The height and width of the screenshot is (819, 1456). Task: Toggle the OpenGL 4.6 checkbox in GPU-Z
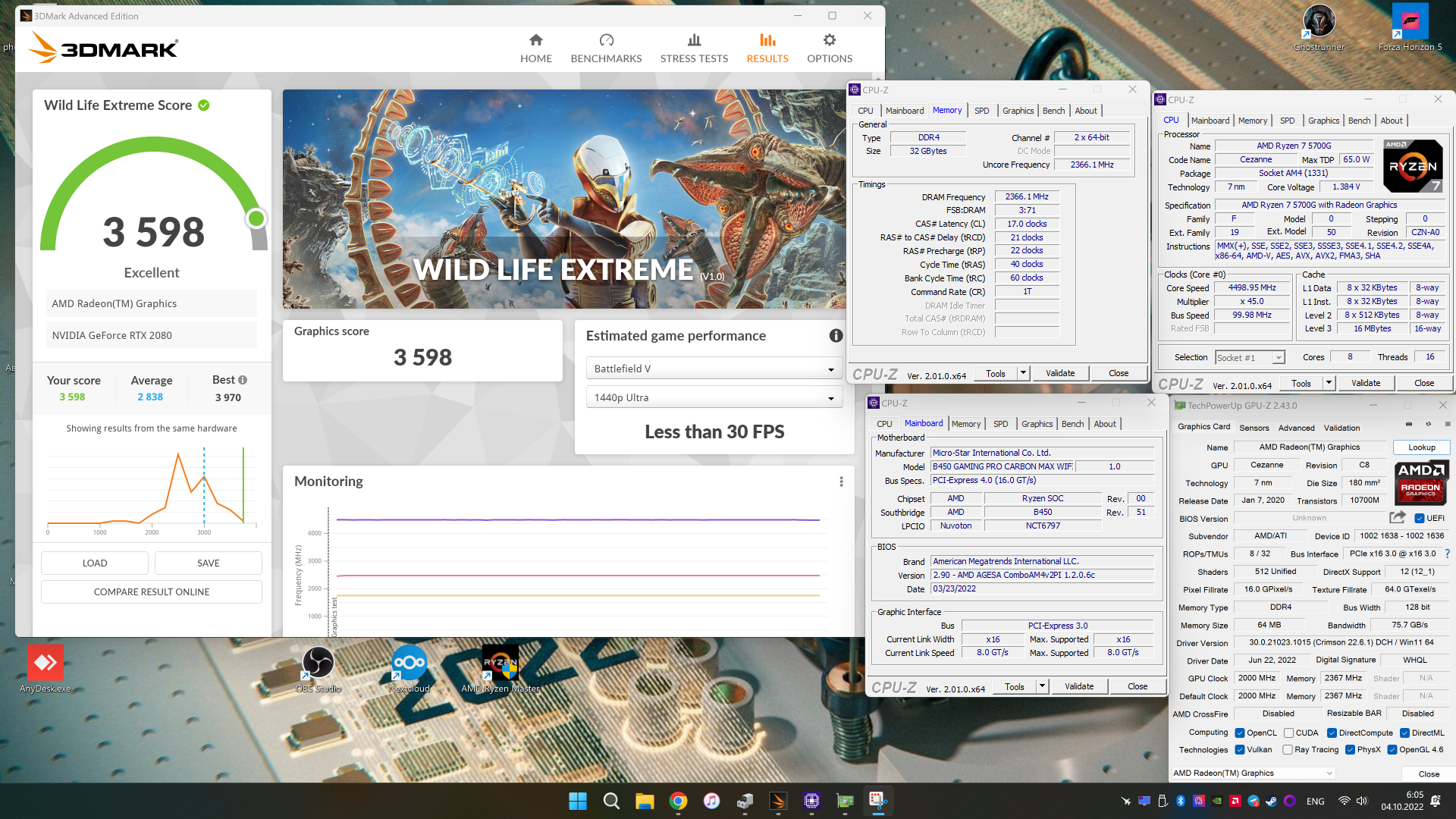[1392, 750]
